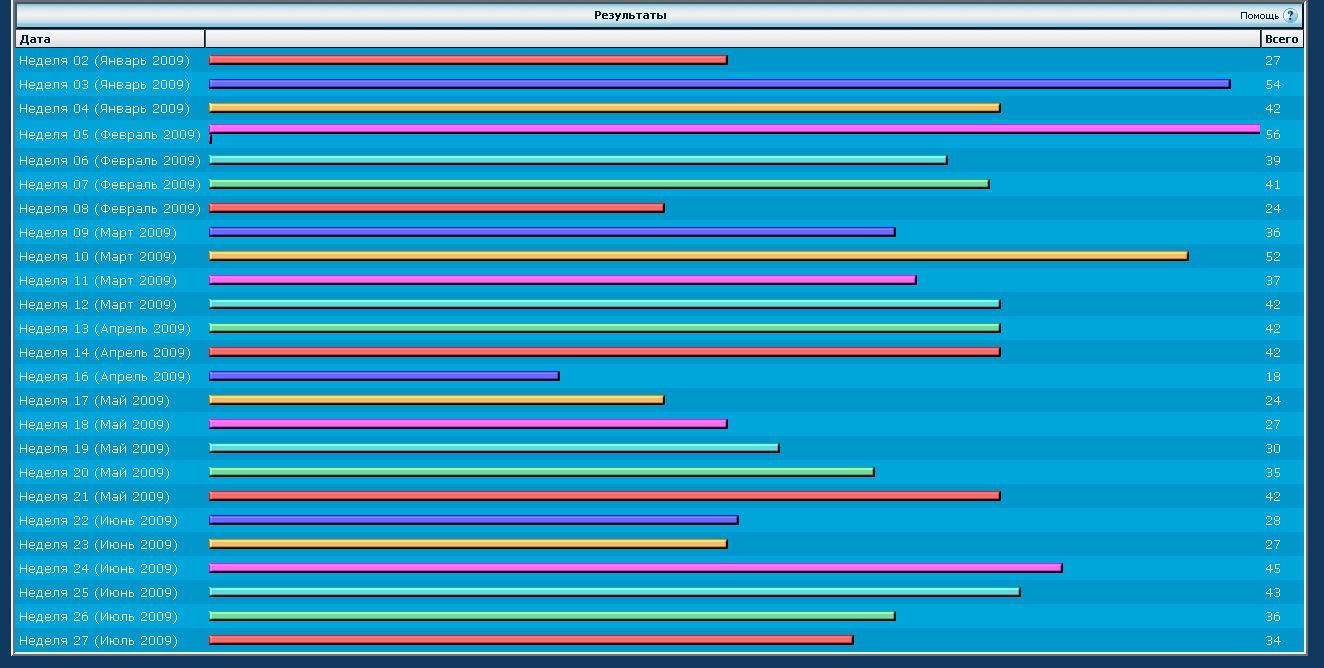Select the Неделя 02 (Январь 2009) row label

click(x=104, y=61)
